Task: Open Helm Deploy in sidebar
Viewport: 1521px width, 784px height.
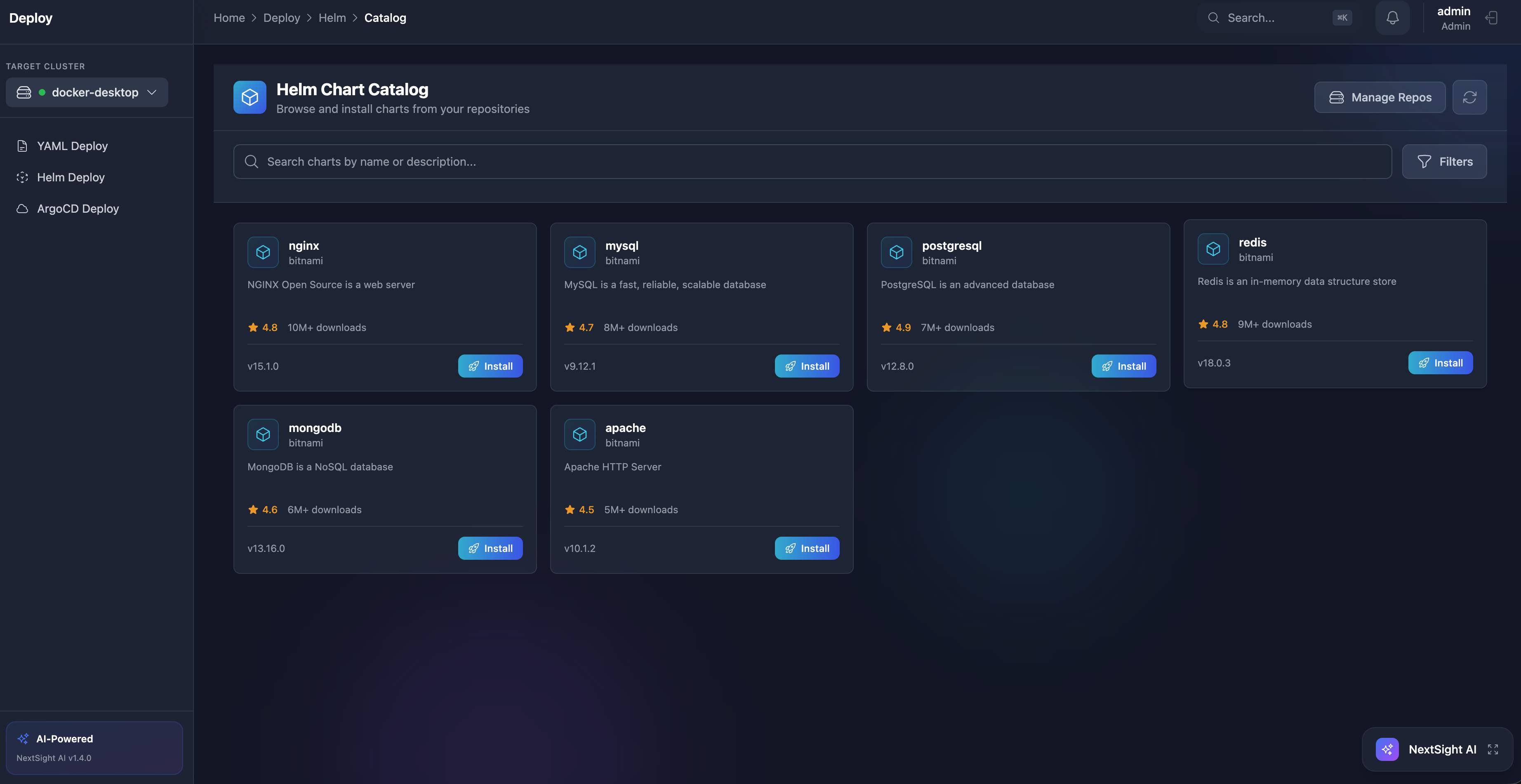Action: pos(71,177)
